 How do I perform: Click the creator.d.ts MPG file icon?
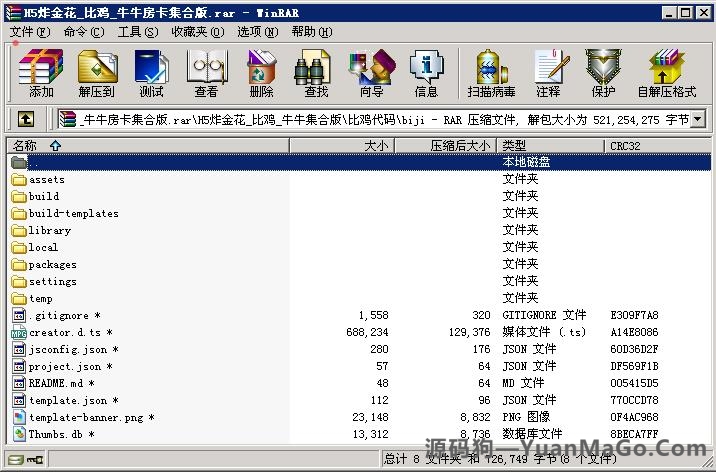[19, 333]
